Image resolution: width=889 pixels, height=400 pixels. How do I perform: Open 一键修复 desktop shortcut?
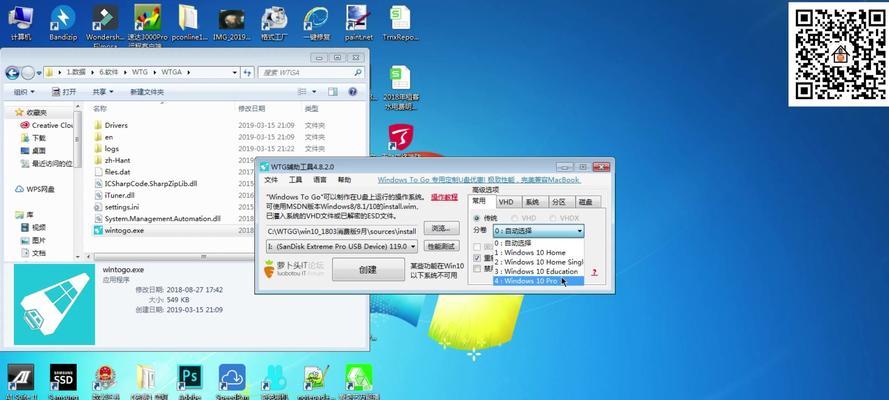click(317, 22)
